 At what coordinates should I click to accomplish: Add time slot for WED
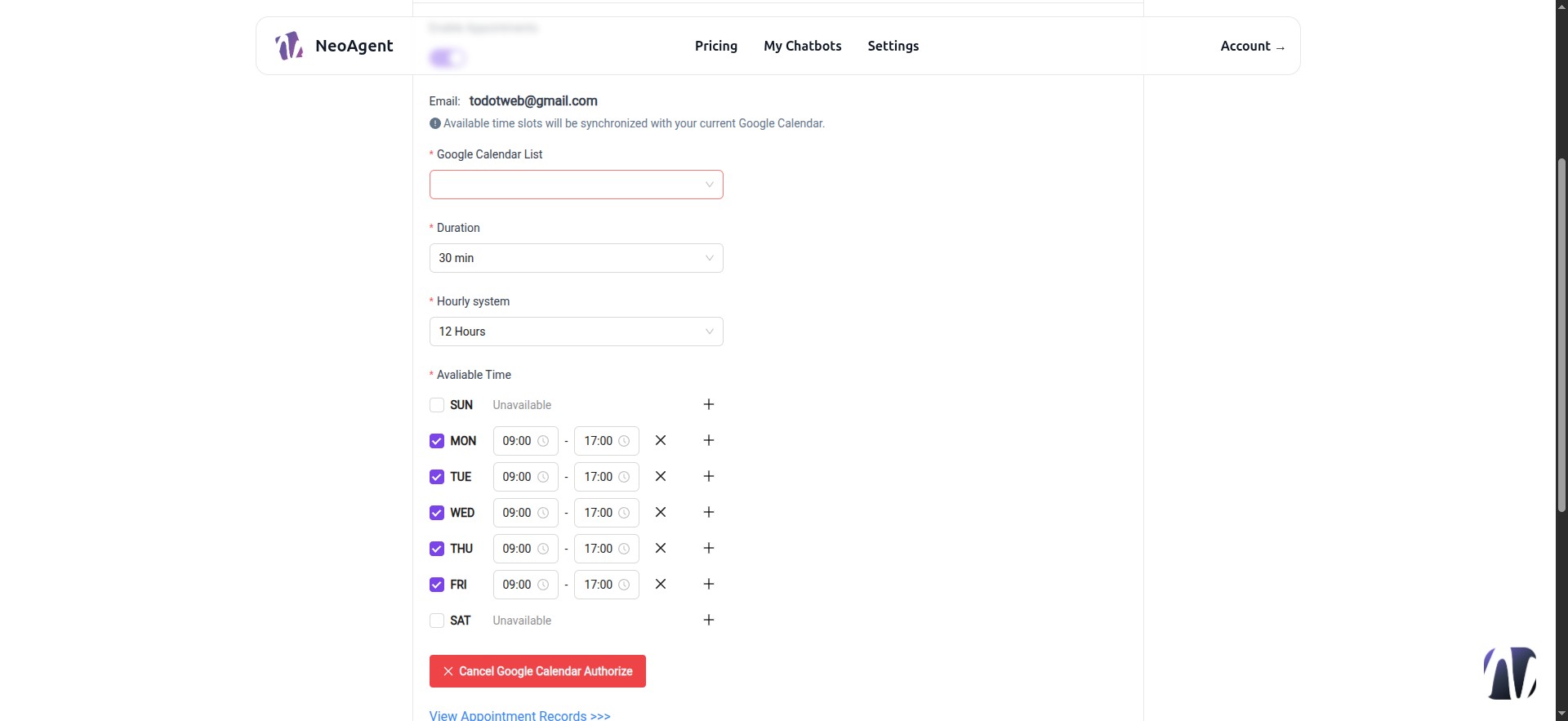pyautogui.click(x=709, y=512)
